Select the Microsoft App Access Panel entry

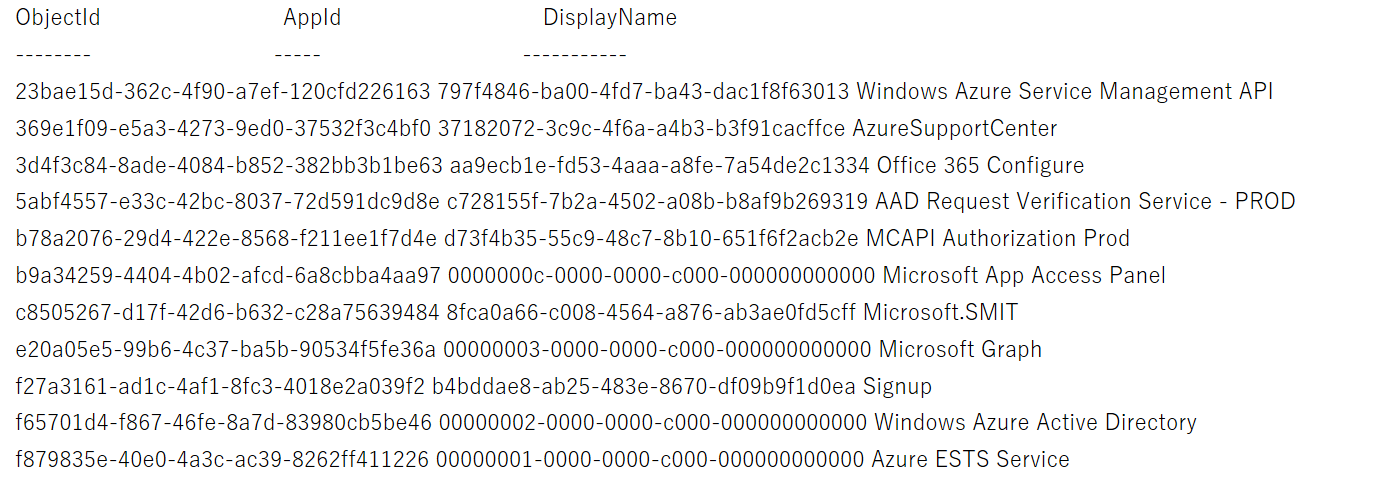[x=1023, y=276]
